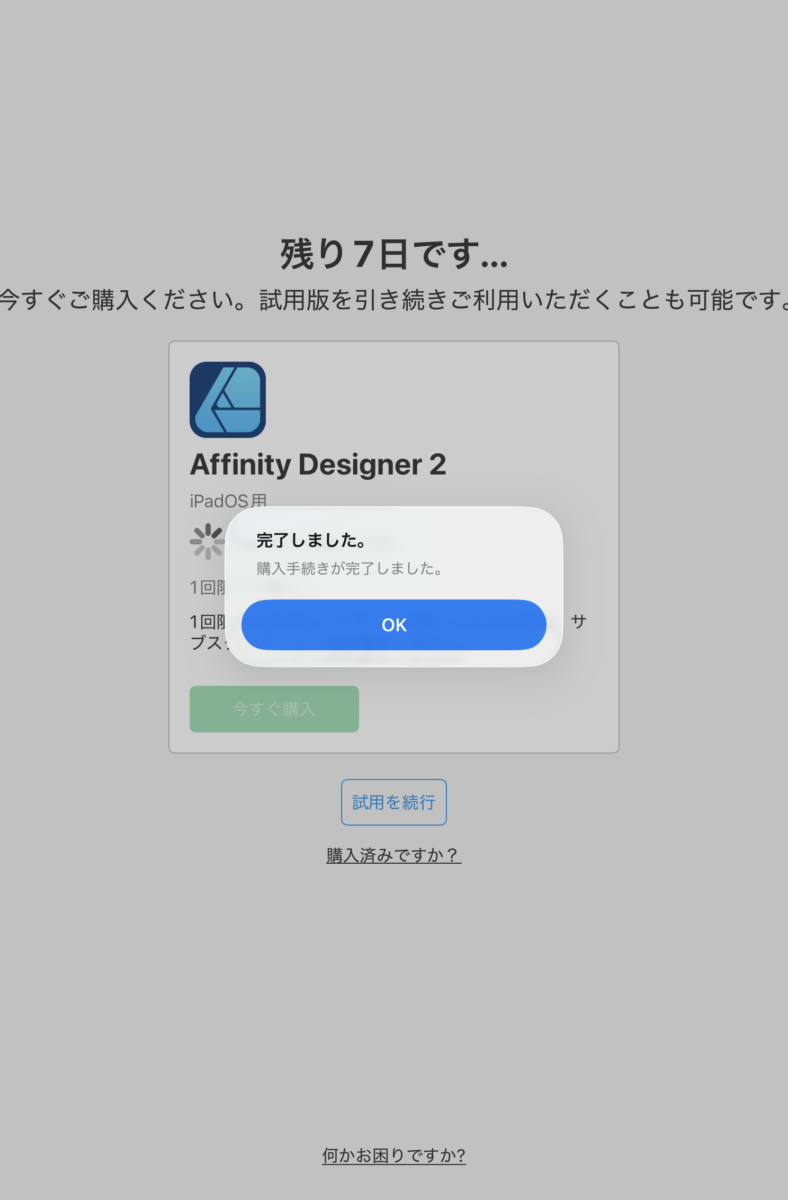The width and height of the screenshot is (788, 1200).
Task: Tap the Affinity Designer 2 app icon
Action: pyautogui.click(x=227, y=400)
